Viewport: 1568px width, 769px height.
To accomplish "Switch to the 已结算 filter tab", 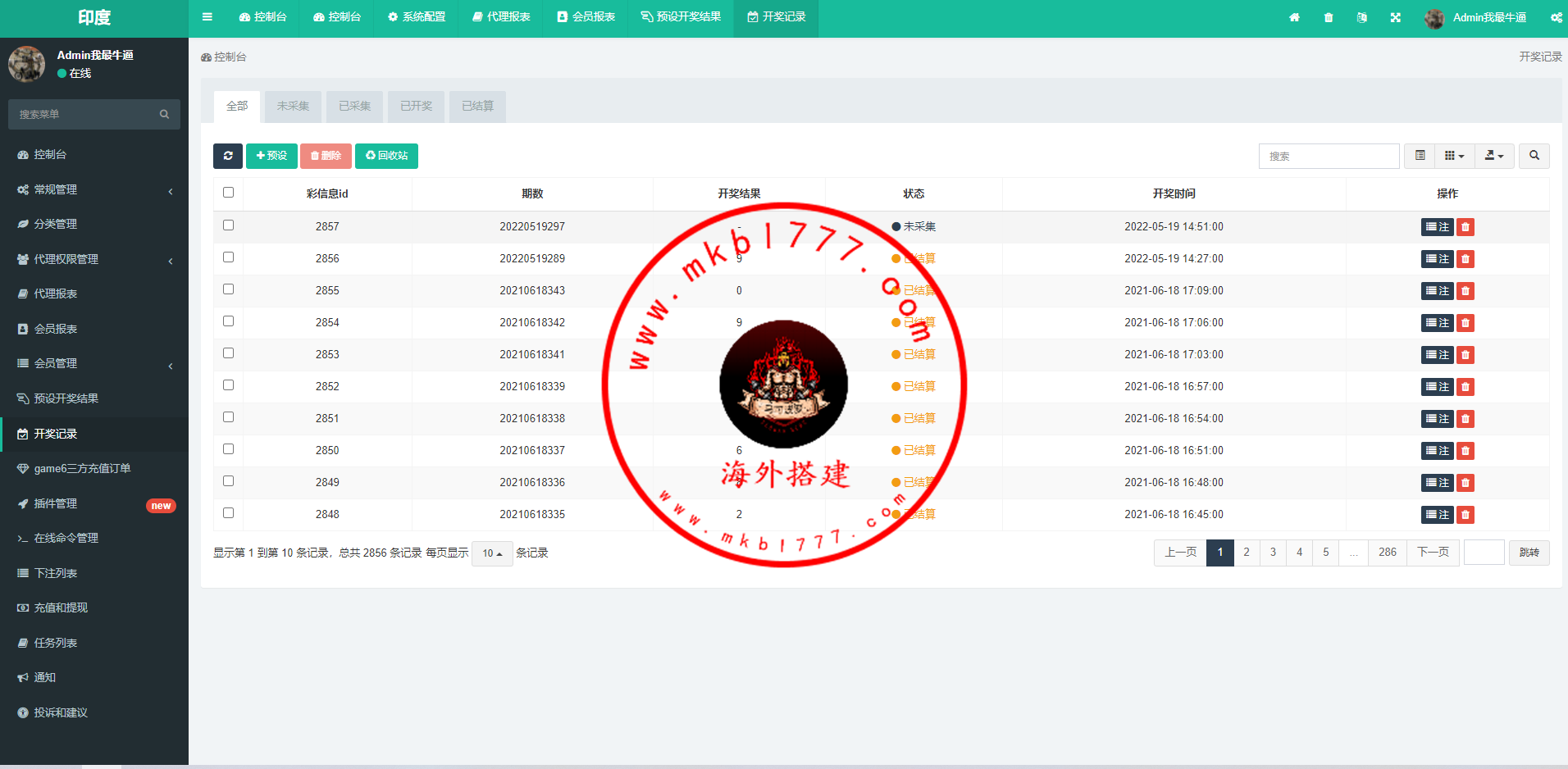I will [x=477, y=107].
